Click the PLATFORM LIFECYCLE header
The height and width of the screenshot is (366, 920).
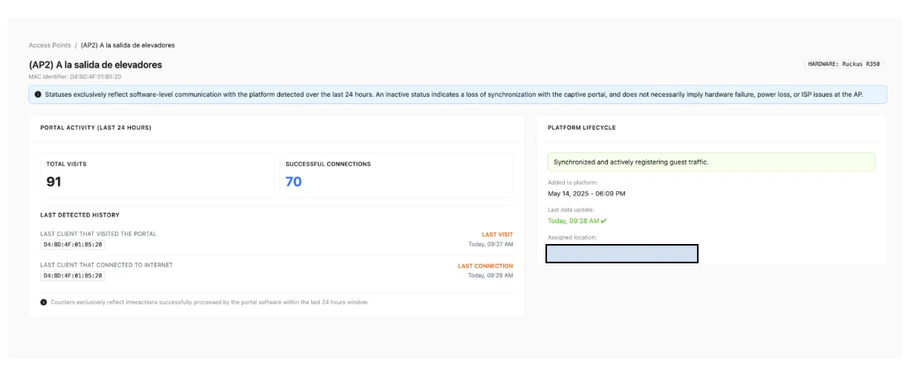click(x=581, y=128)
